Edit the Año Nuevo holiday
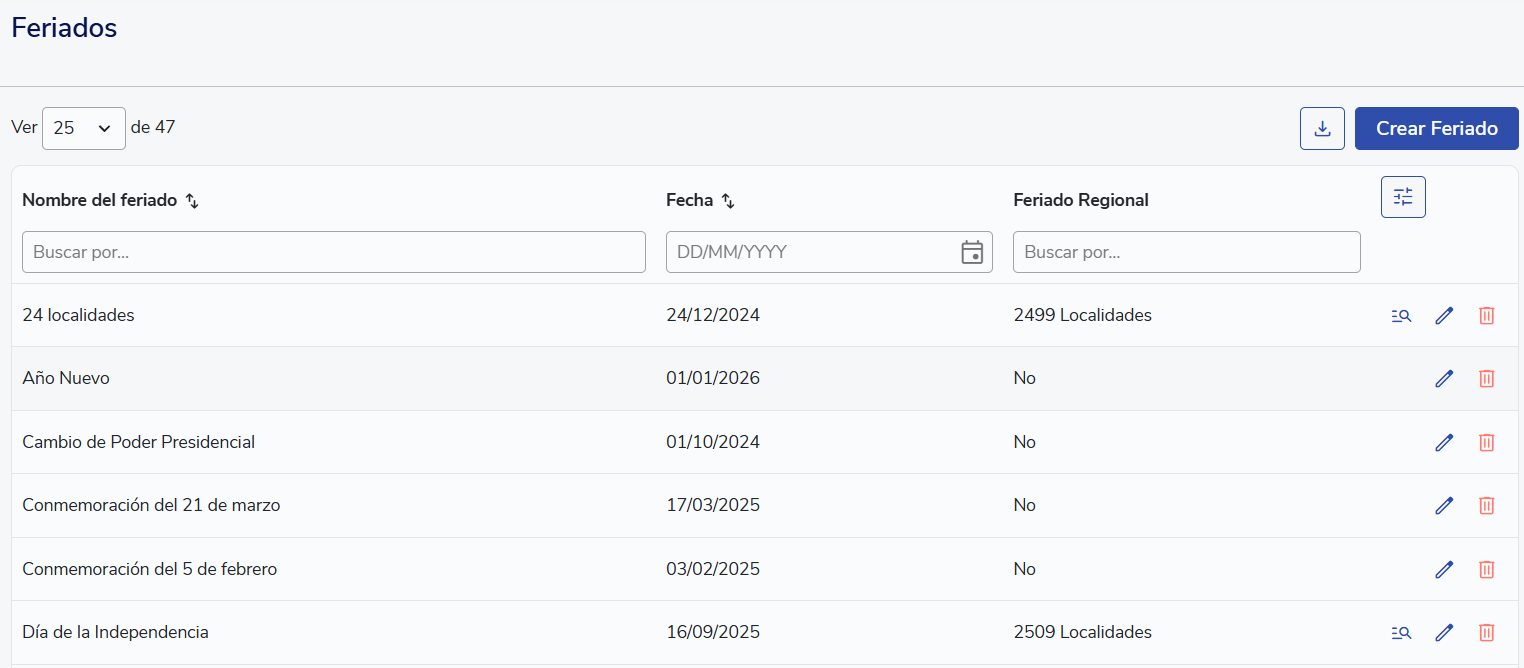The image size is (1524, 668). pos(1444,379)
